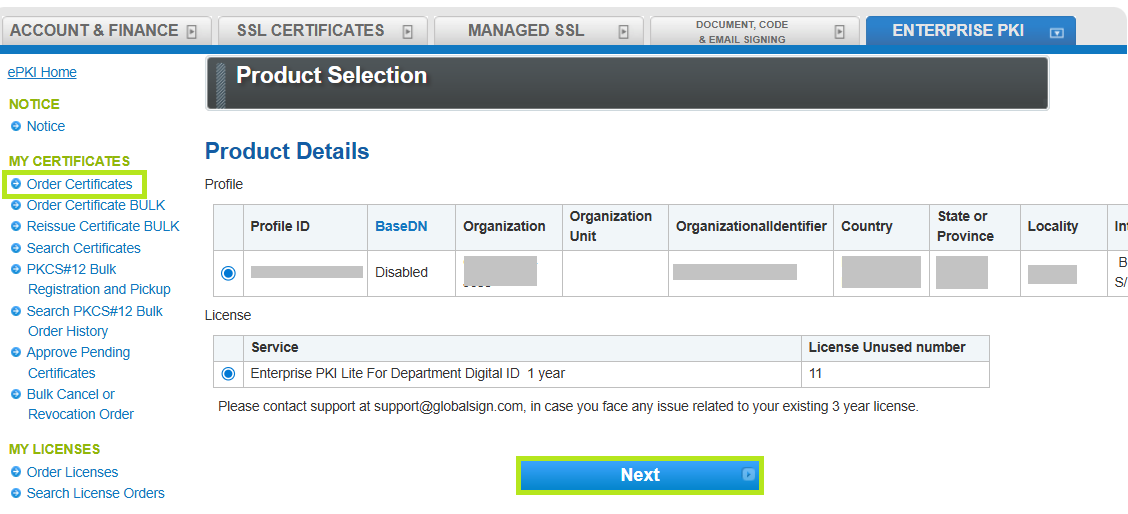Click bullet icon beside Reissue Certificate BULK
The height and width of the screenshot is (514, 1128).
pos(16,226)
